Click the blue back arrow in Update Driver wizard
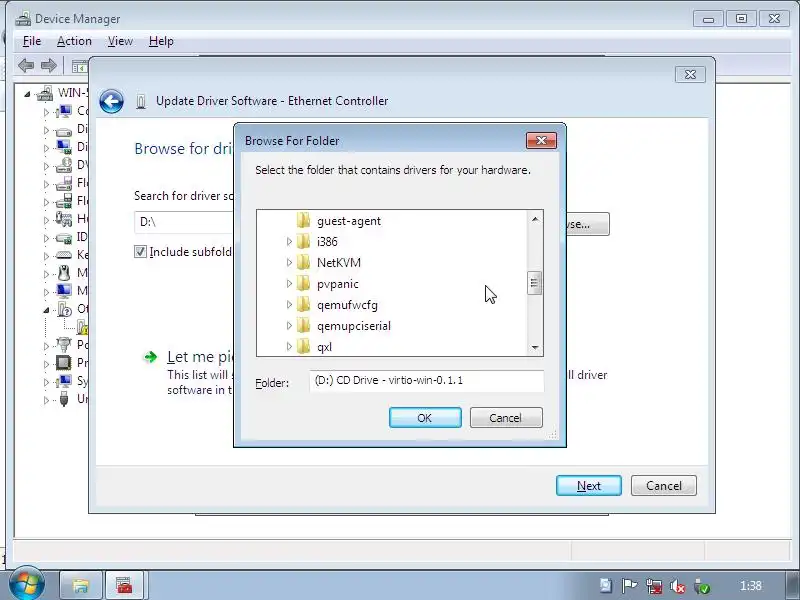800x600 pixels. (x=111, y=101)
